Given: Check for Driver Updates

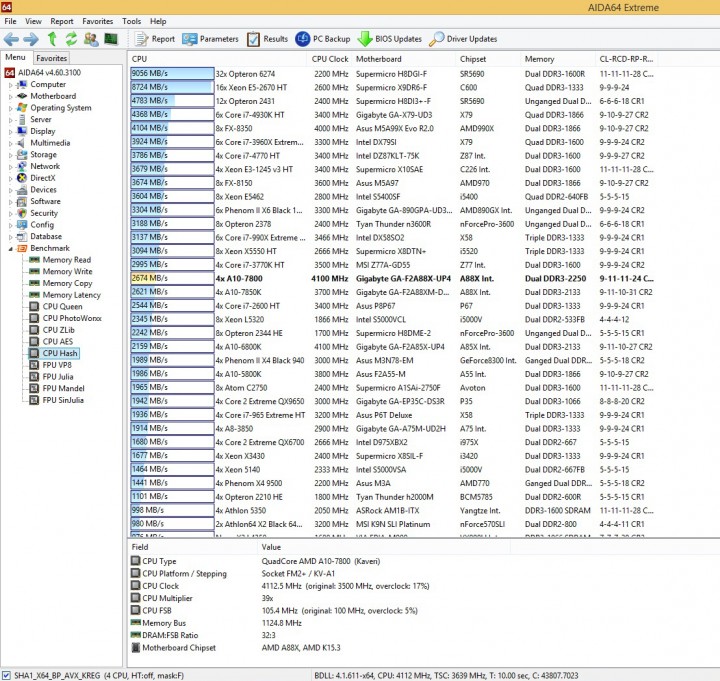Looking at the screenshot, I should (x=463, y=39).
